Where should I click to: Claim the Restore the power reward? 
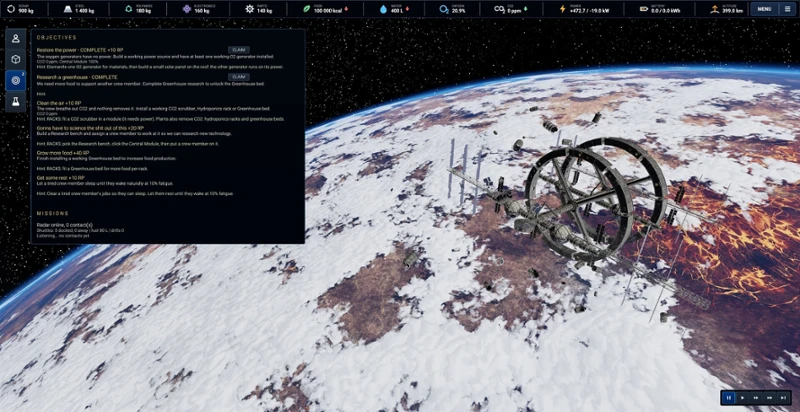[238, 50]
